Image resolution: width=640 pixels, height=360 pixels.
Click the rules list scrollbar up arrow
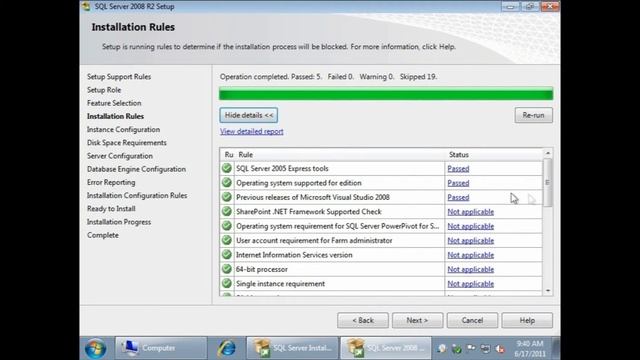(x=548, y=153)
